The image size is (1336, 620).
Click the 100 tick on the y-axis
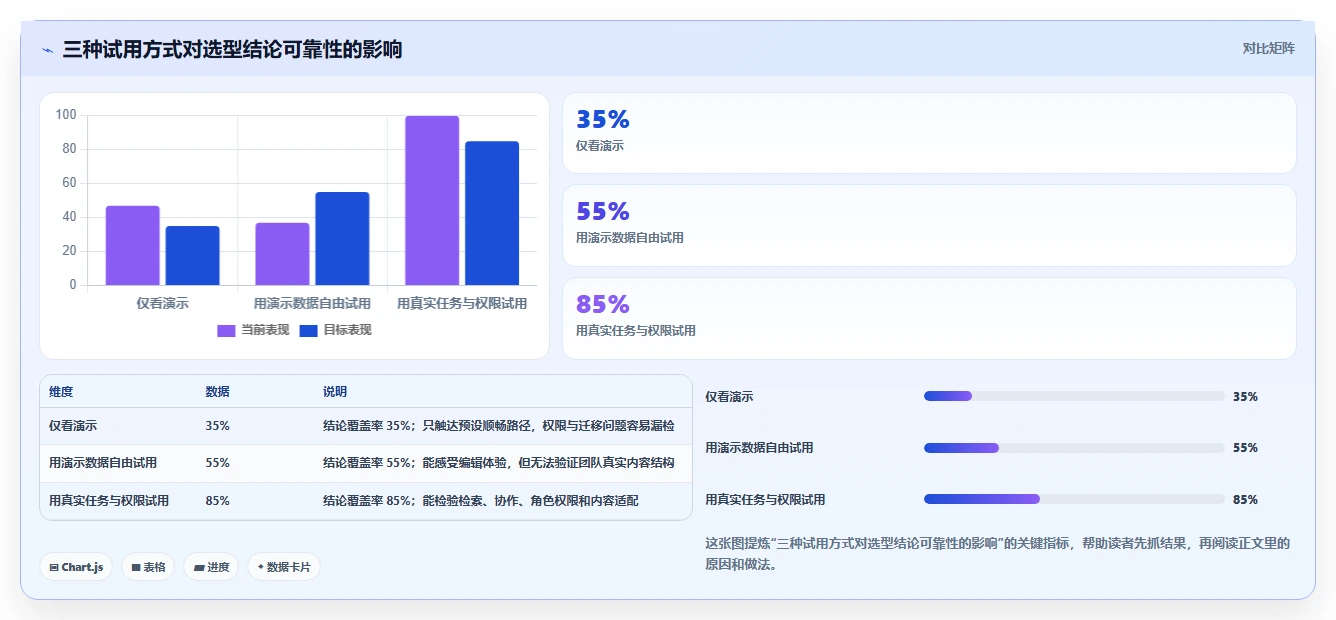66,115
